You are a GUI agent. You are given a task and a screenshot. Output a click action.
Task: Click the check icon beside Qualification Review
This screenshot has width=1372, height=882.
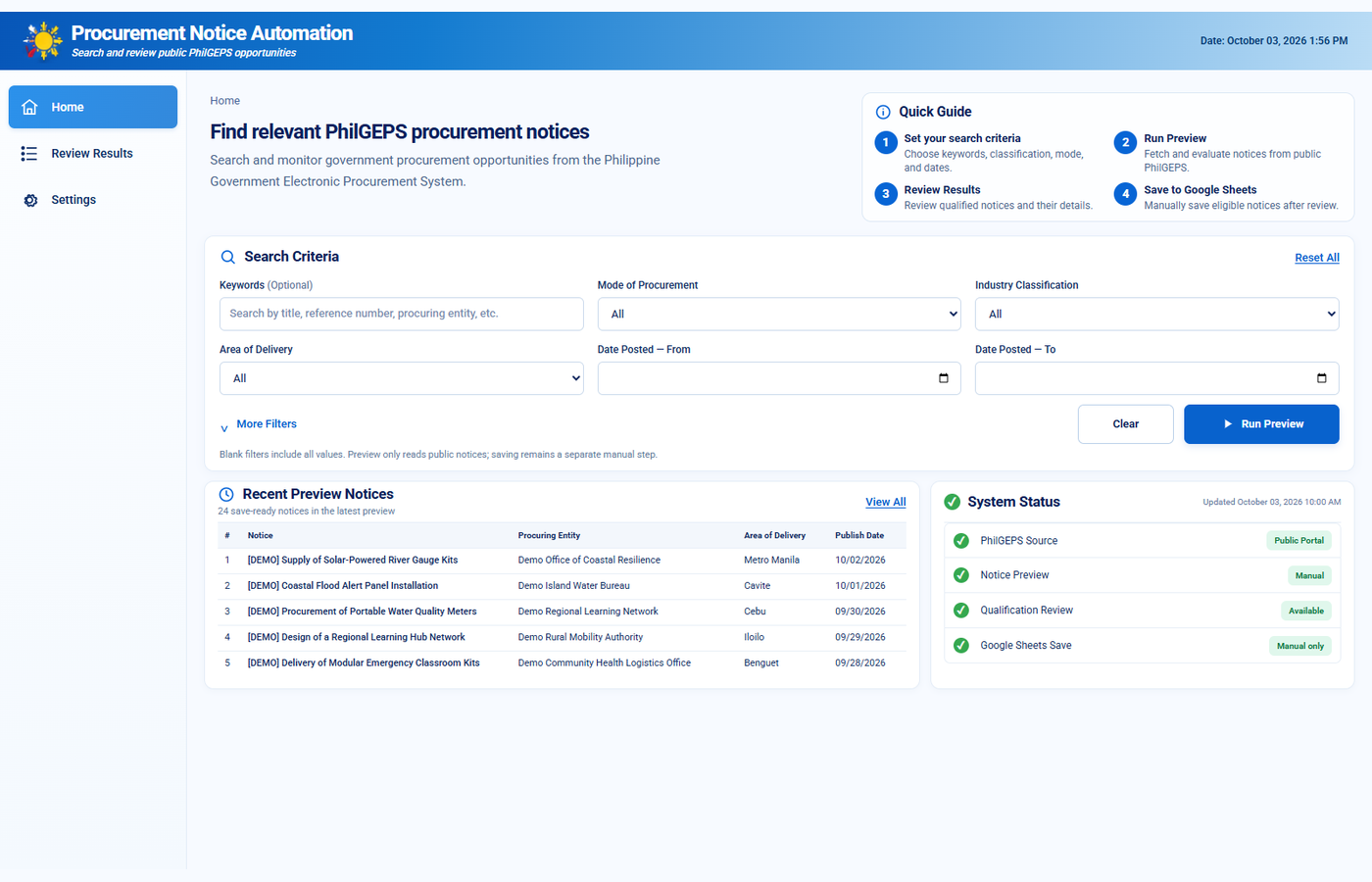961,611
